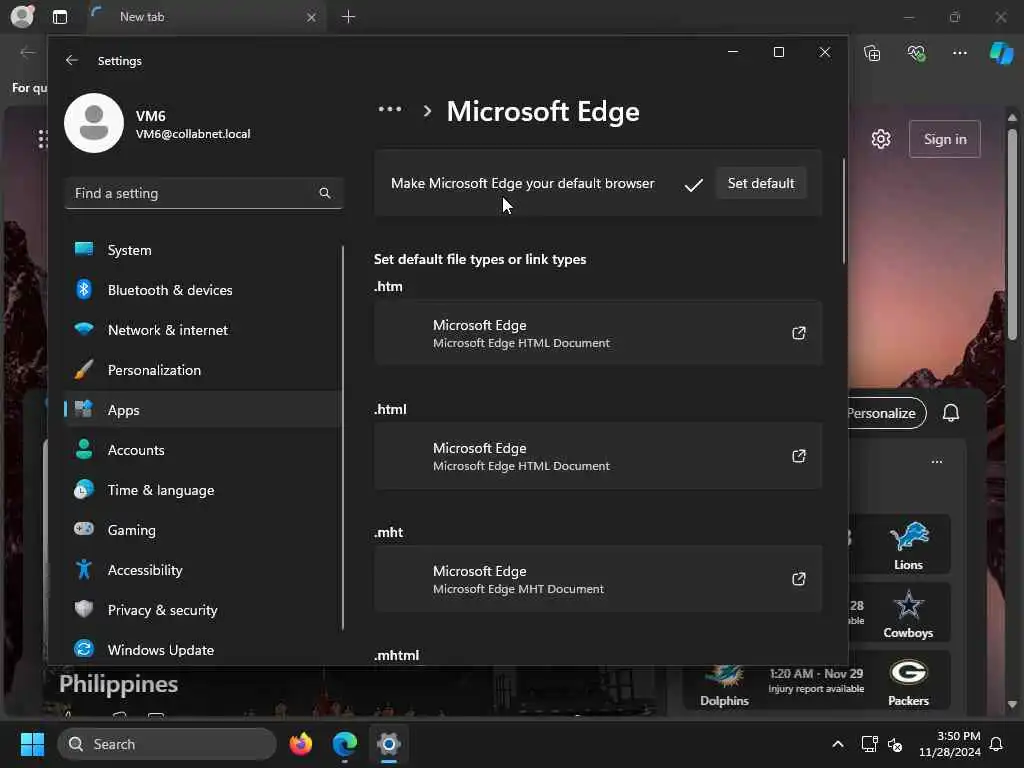Open Collections icon in Edge toolbar
The height and width of the screenshot is (768, 1024).
tap(872, 53)
